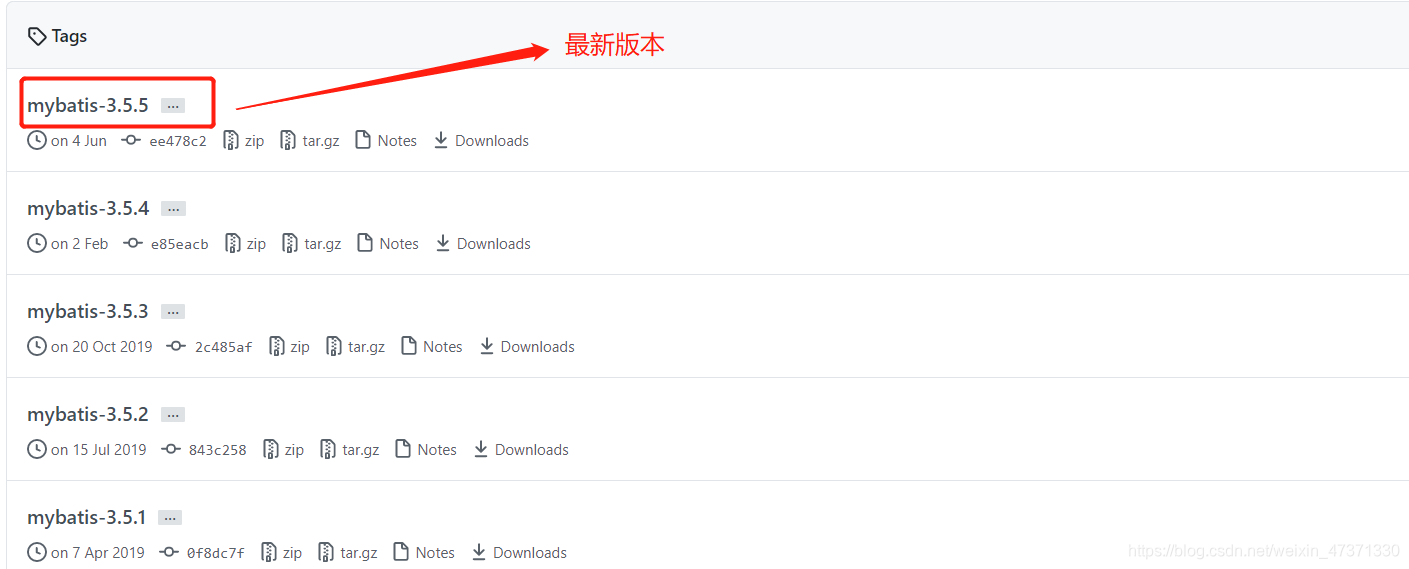Download tar.gz for mybatis-3.5.5
This screenshot has height=569, width=1409.
pyautogui.click(x=321, y=141)
